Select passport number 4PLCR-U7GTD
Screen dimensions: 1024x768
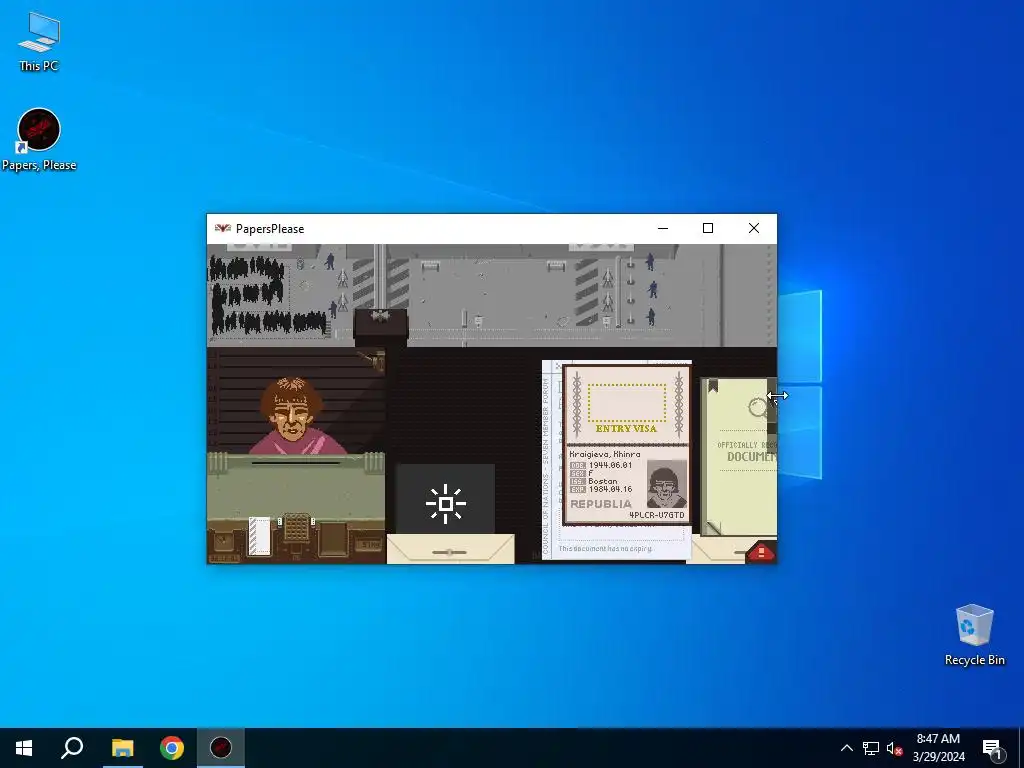[x=656, y=515]
